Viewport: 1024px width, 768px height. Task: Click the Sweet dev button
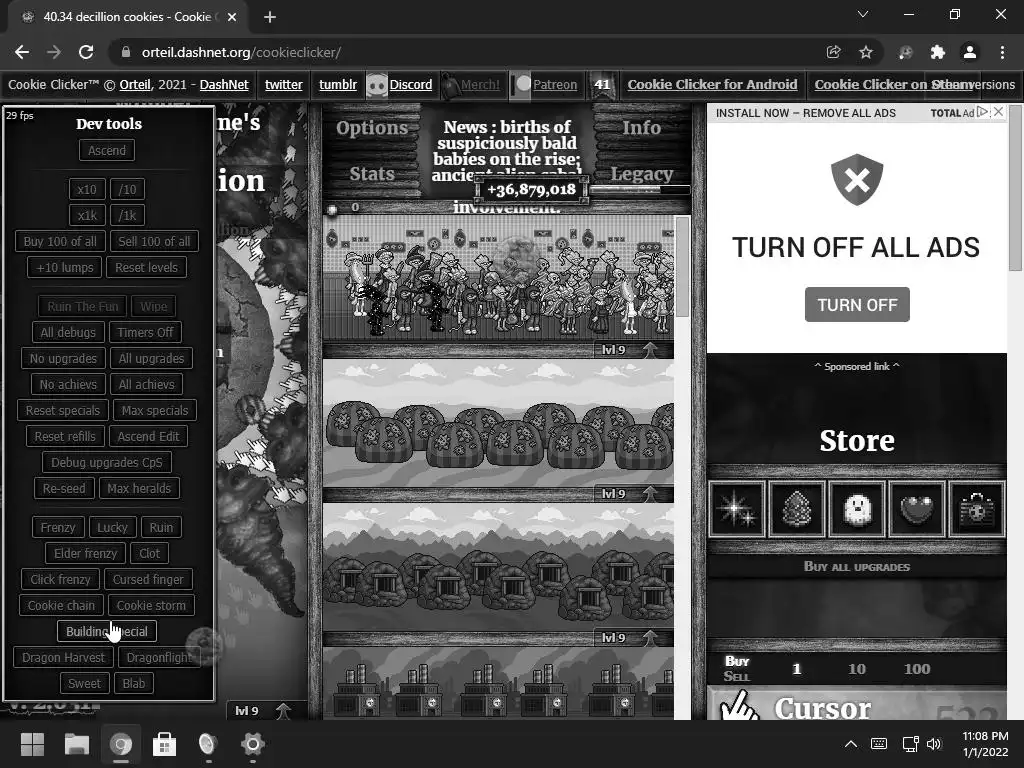(84, 684)
